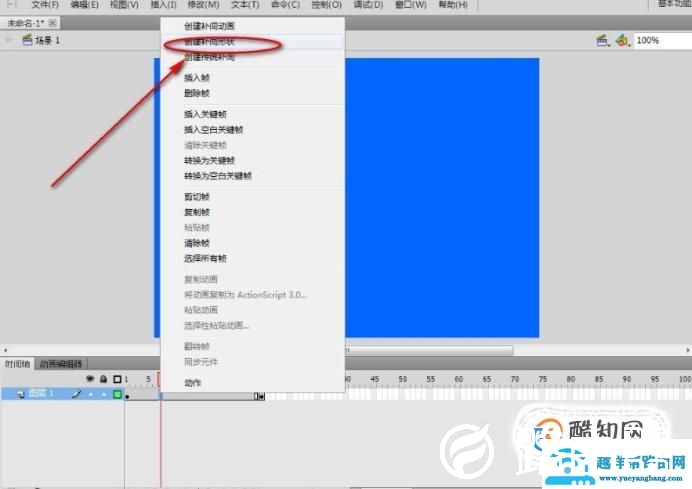Image resolution: width=692 pixels, height=489 pixels.
Task: Open the 控制(O) menu
Action: pos(327,5)
